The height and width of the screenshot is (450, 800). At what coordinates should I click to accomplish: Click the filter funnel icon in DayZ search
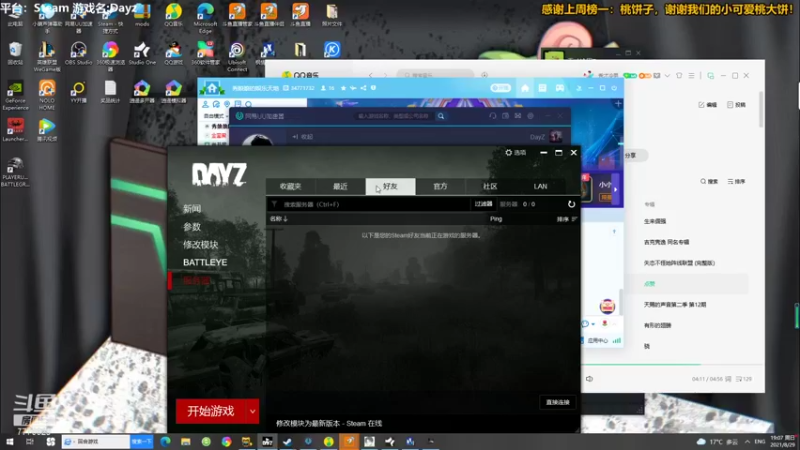pos(274,204)
